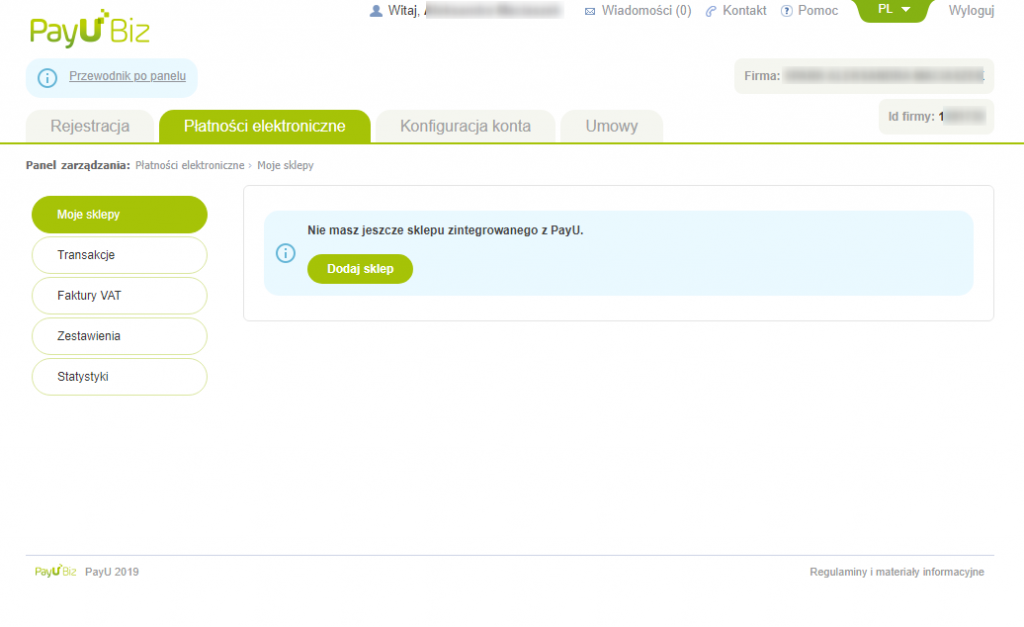This screenshot has width=1024, height=627.
Task: Open the PL language dropdown
Action: [x=893, y=10]
